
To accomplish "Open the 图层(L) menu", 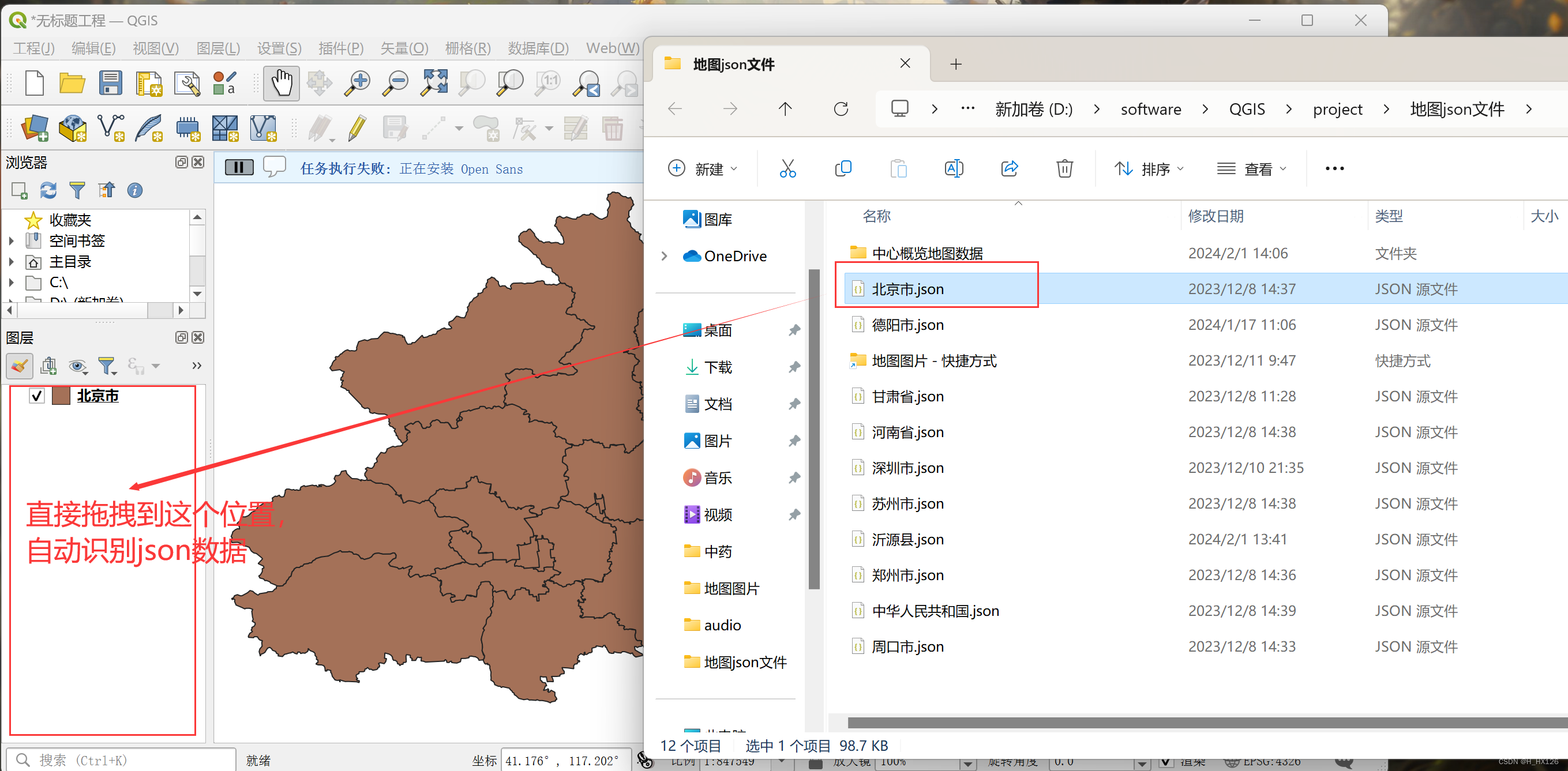I will point(218,48).
